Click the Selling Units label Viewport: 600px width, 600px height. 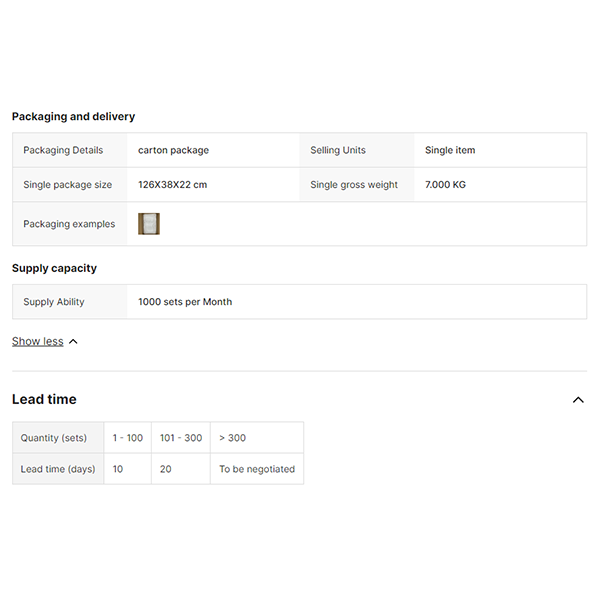(338, 150)
